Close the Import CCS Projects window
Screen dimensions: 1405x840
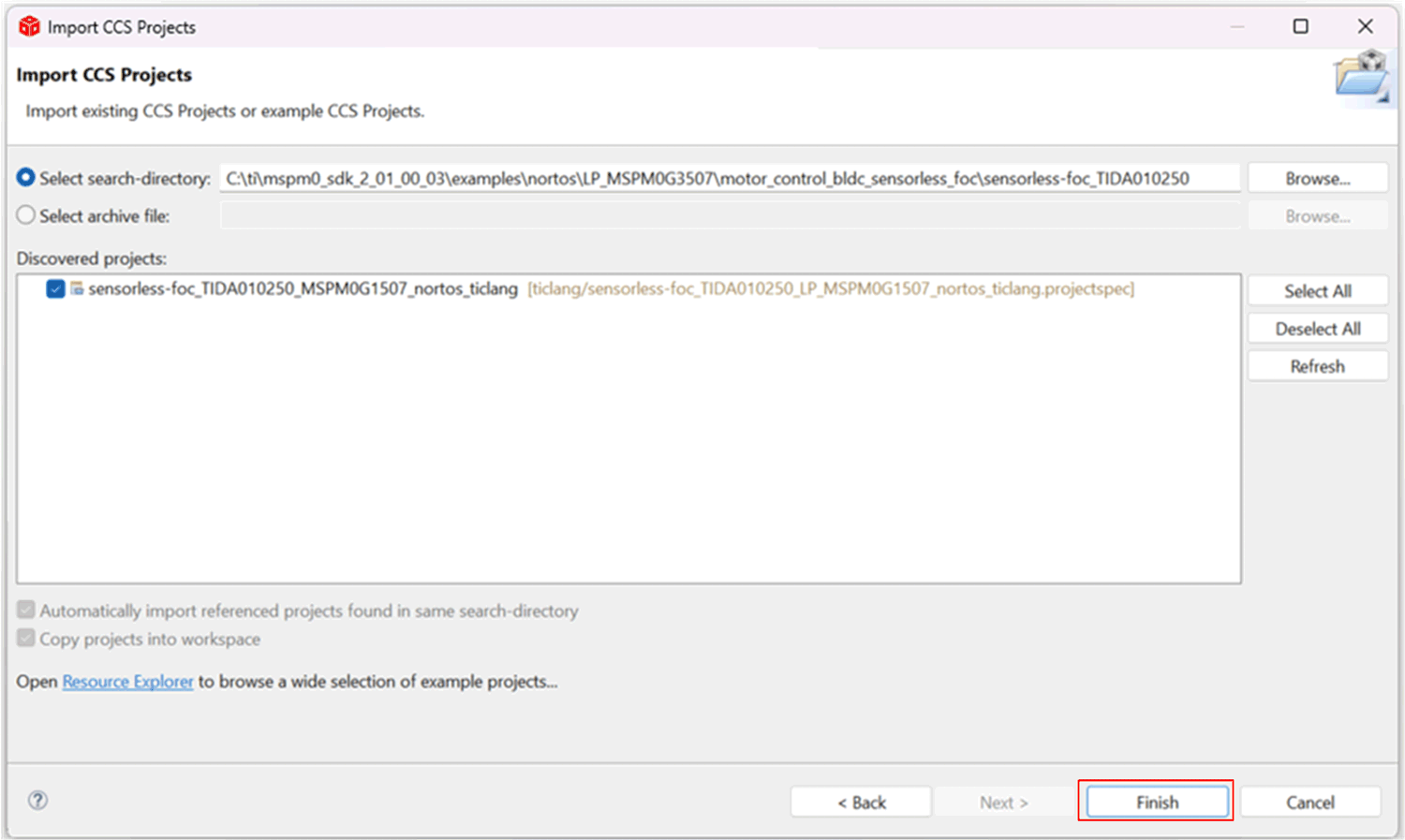point(1365,26)
